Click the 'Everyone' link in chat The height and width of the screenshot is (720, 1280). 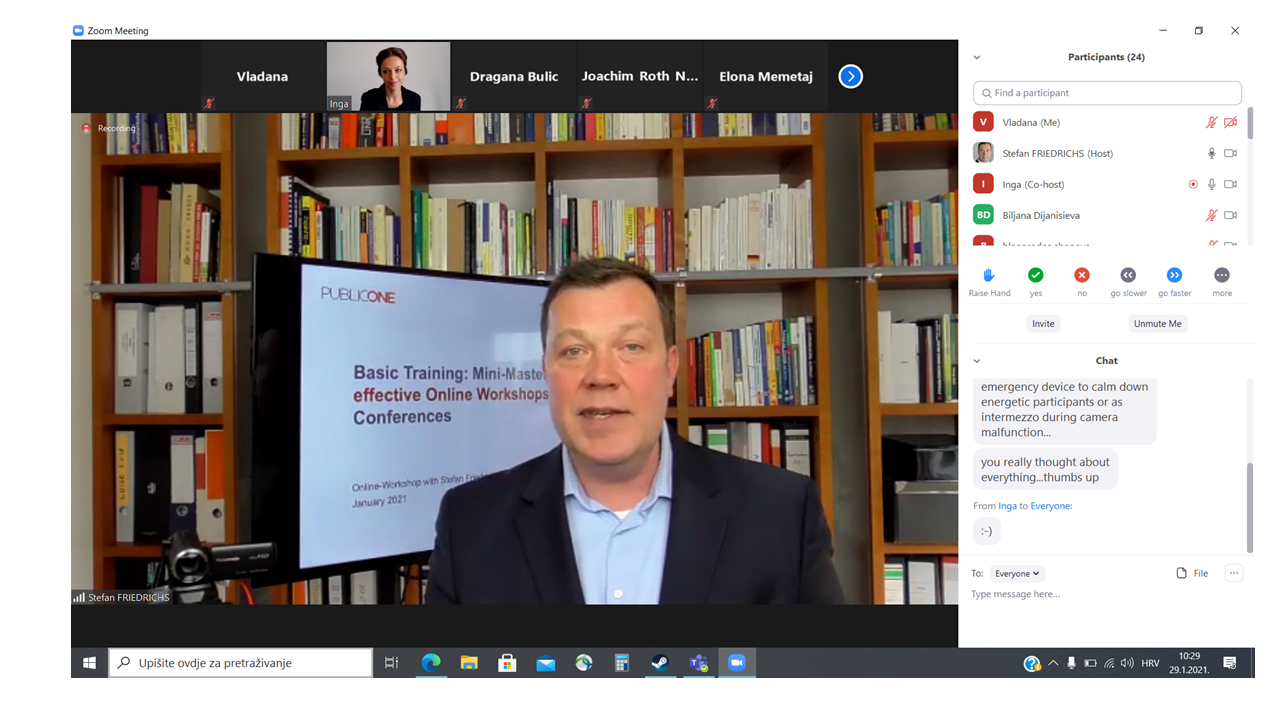click(1051, 506)
